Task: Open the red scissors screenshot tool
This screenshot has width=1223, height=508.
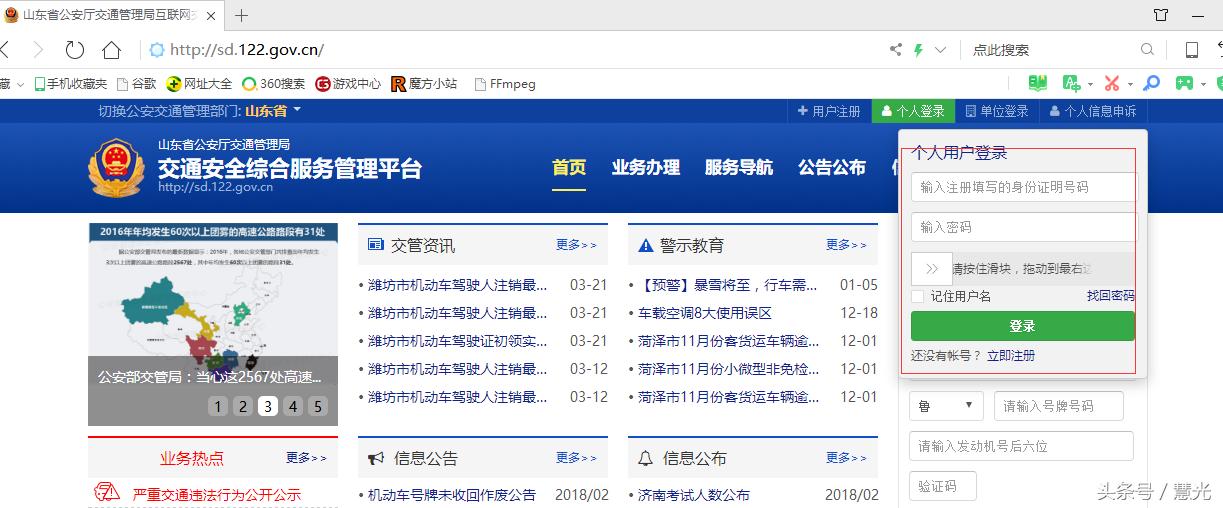Action: point(1112,84)
